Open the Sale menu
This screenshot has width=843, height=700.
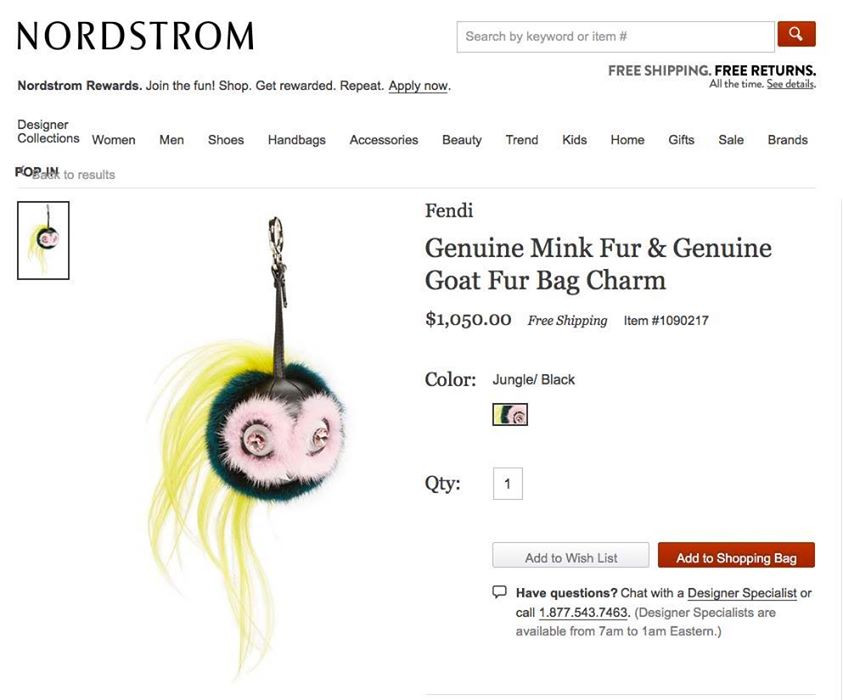click(731, 140)
